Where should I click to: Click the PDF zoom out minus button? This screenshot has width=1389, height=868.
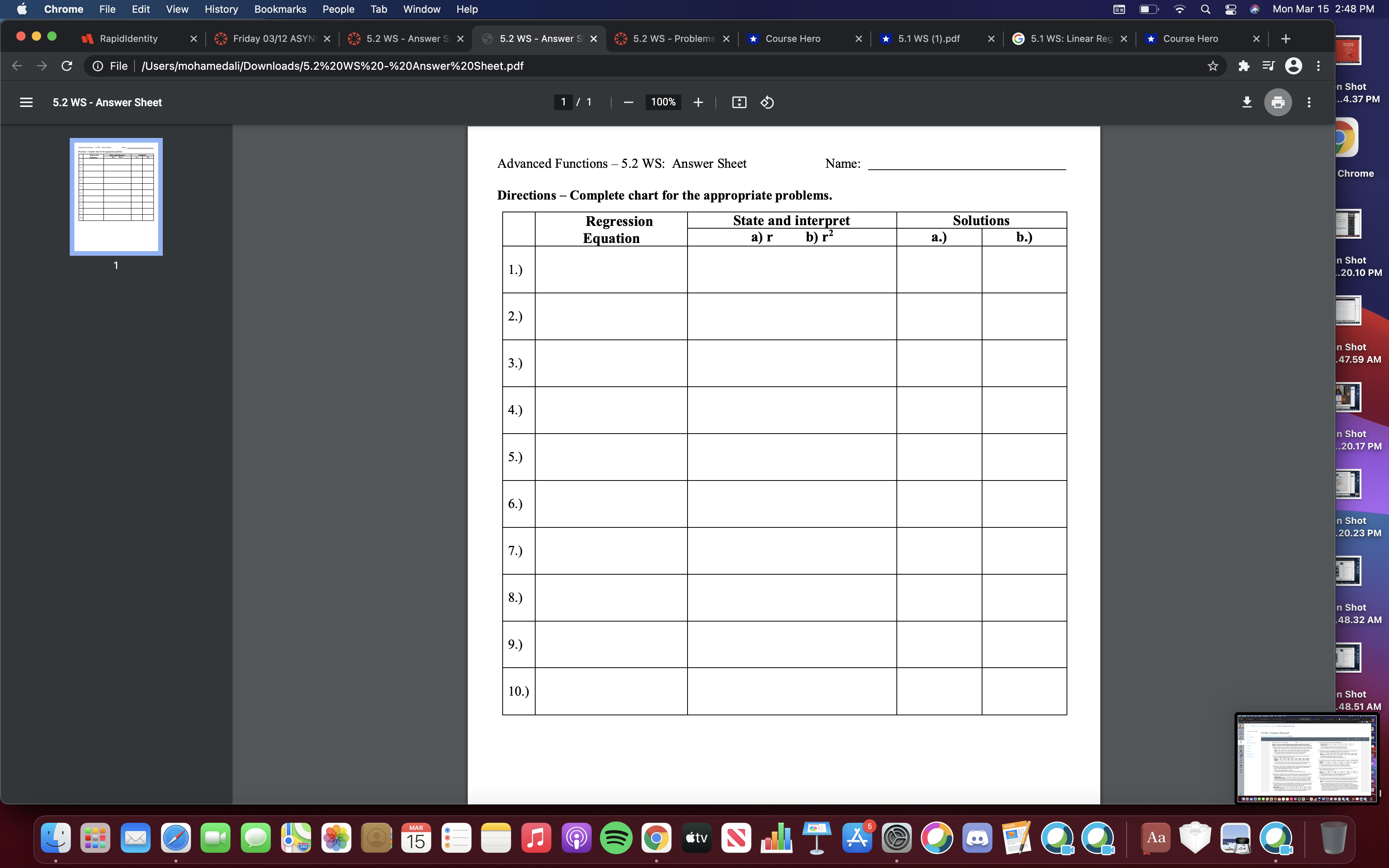coord(628,102)
